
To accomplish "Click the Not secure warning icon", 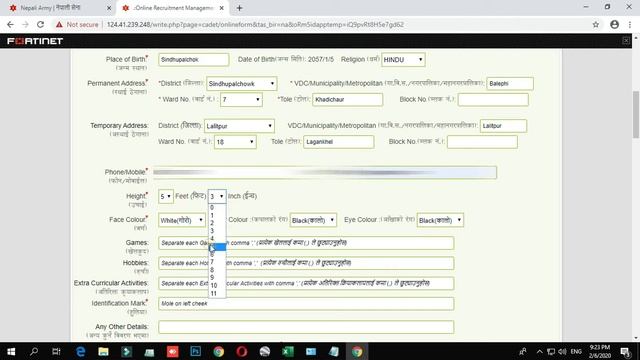I will click(x=60, y=24).
